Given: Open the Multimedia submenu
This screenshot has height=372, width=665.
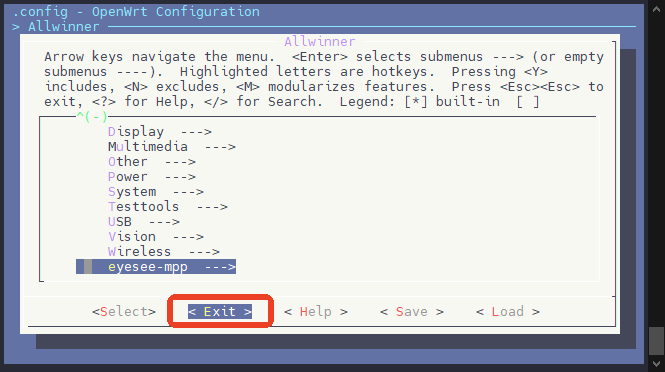Looking at the screenshot, I should [171, 147].
